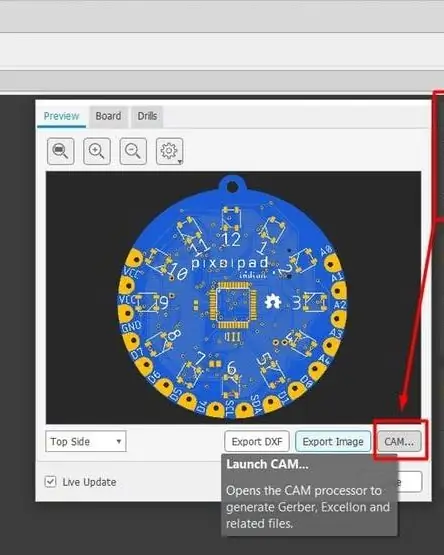The width and height of the screenshot is (444, 555).
Task: Click the zoom-to-fit magnifier icon
Action: point(61,151)
